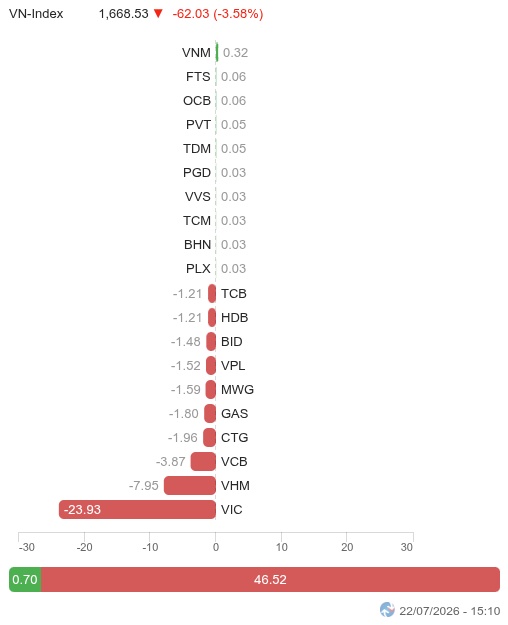This screenshot has width=508, height=625.
Task: Select the green VNM bar
Action: click(x=217, y=52)
